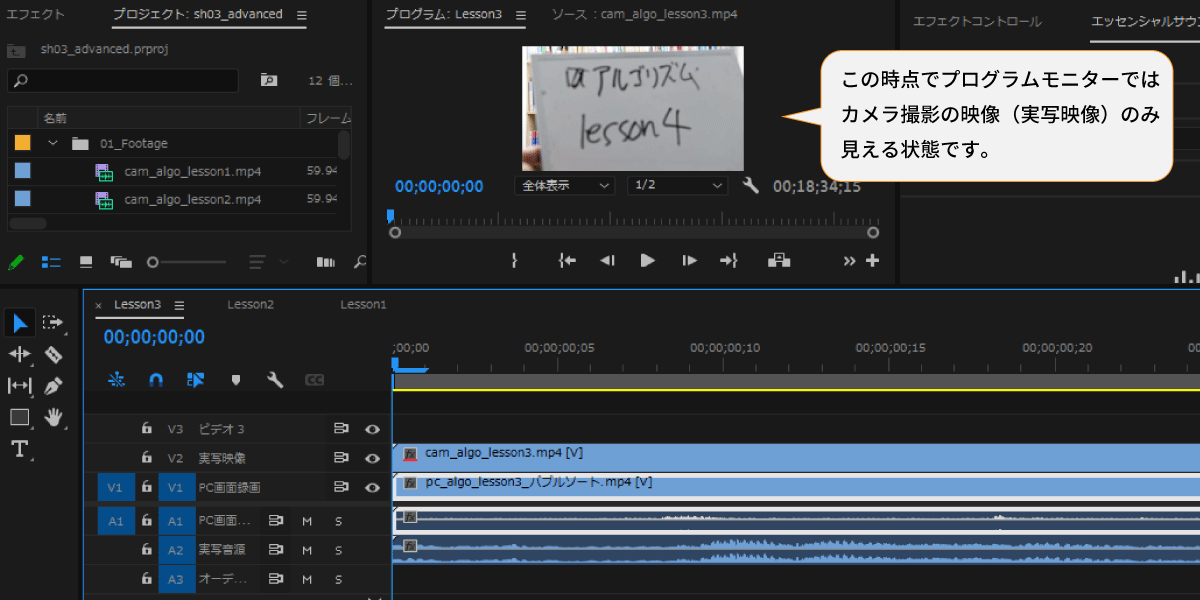Play the Lesson3 program monitor
1200x600 pixels.
647,260
